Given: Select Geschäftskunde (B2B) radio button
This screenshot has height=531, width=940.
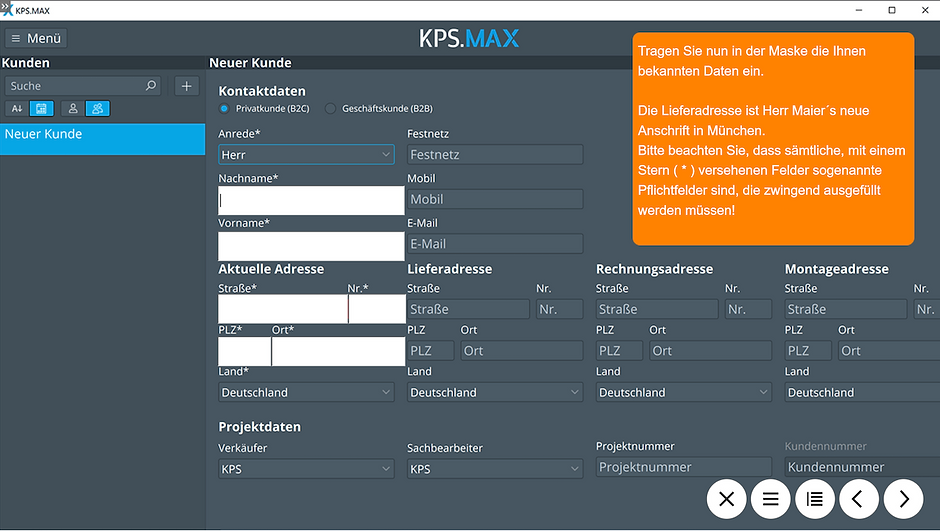Looking at the screenshot, I should pos(330,108).
